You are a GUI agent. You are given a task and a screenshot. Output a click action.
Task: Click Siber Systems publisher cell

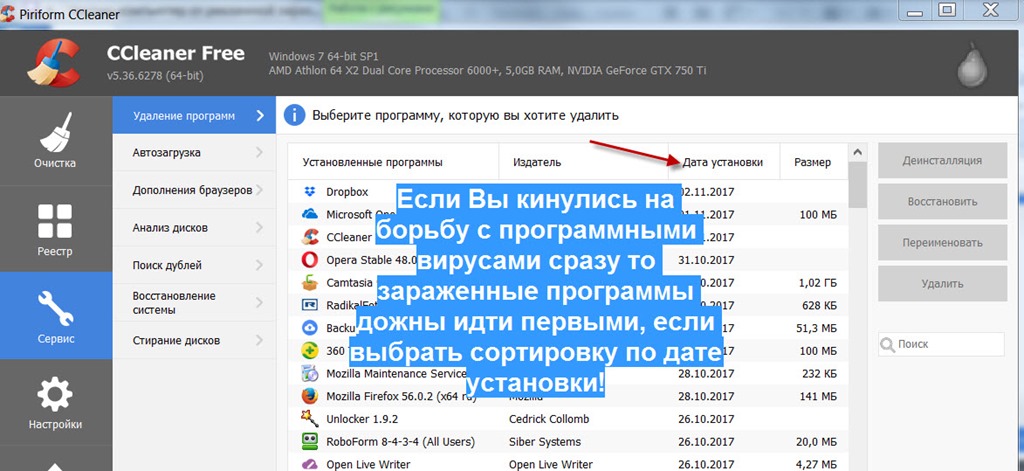point(544,442)
